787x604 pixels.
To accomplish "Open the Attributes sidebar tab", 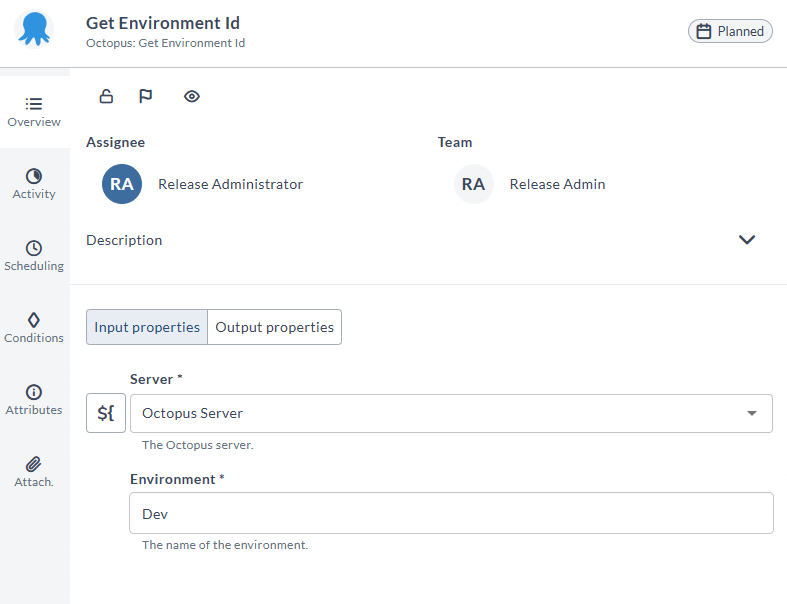I will 34,400.
